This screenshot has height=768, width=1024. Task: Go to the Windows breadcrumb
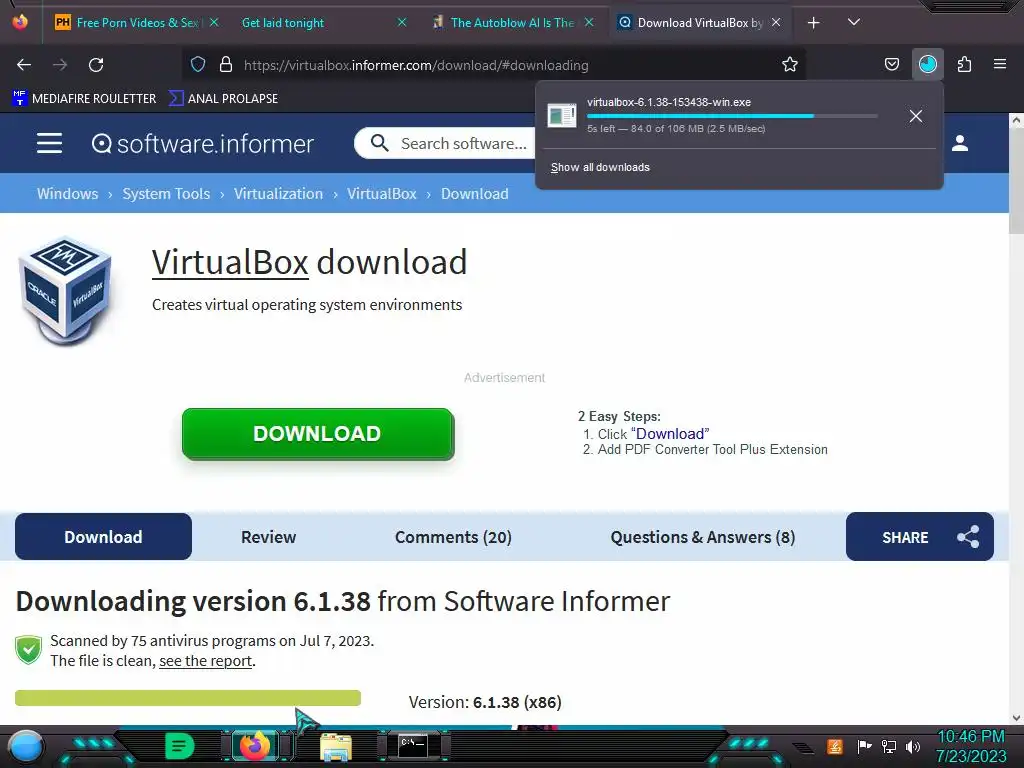click(67, 193)
